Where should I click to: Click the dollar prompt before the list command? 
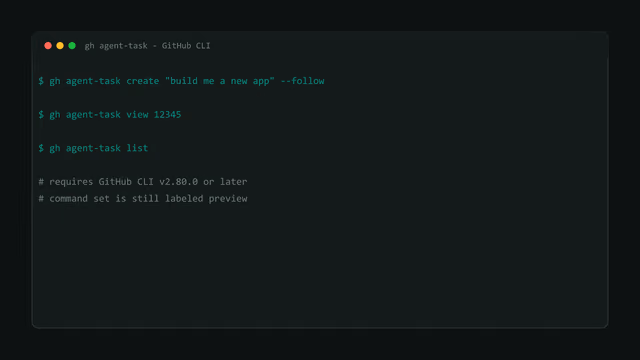pos(41,148)
